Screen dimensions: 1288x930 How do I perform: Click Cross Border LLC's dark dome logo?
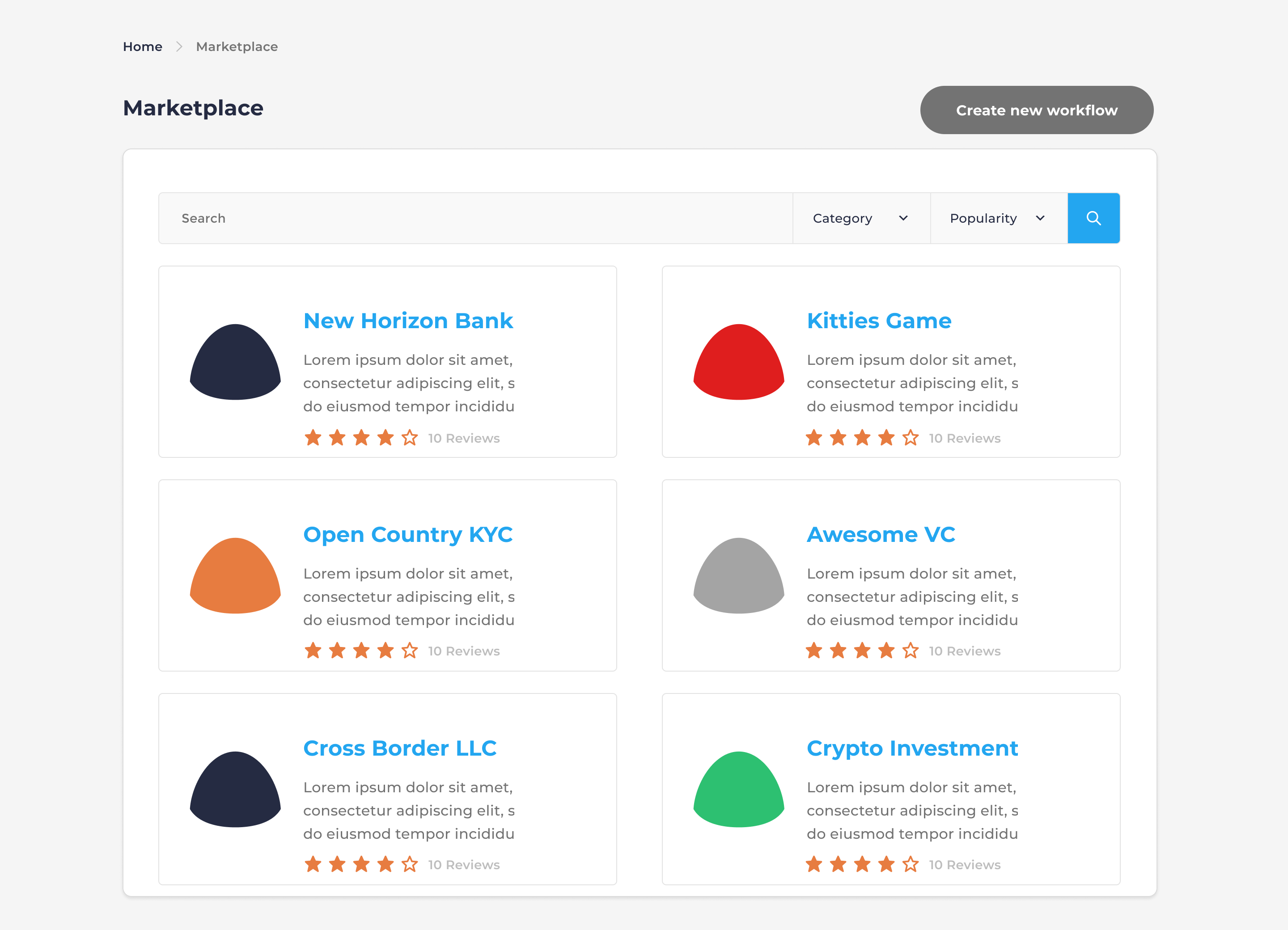(235, 789)
